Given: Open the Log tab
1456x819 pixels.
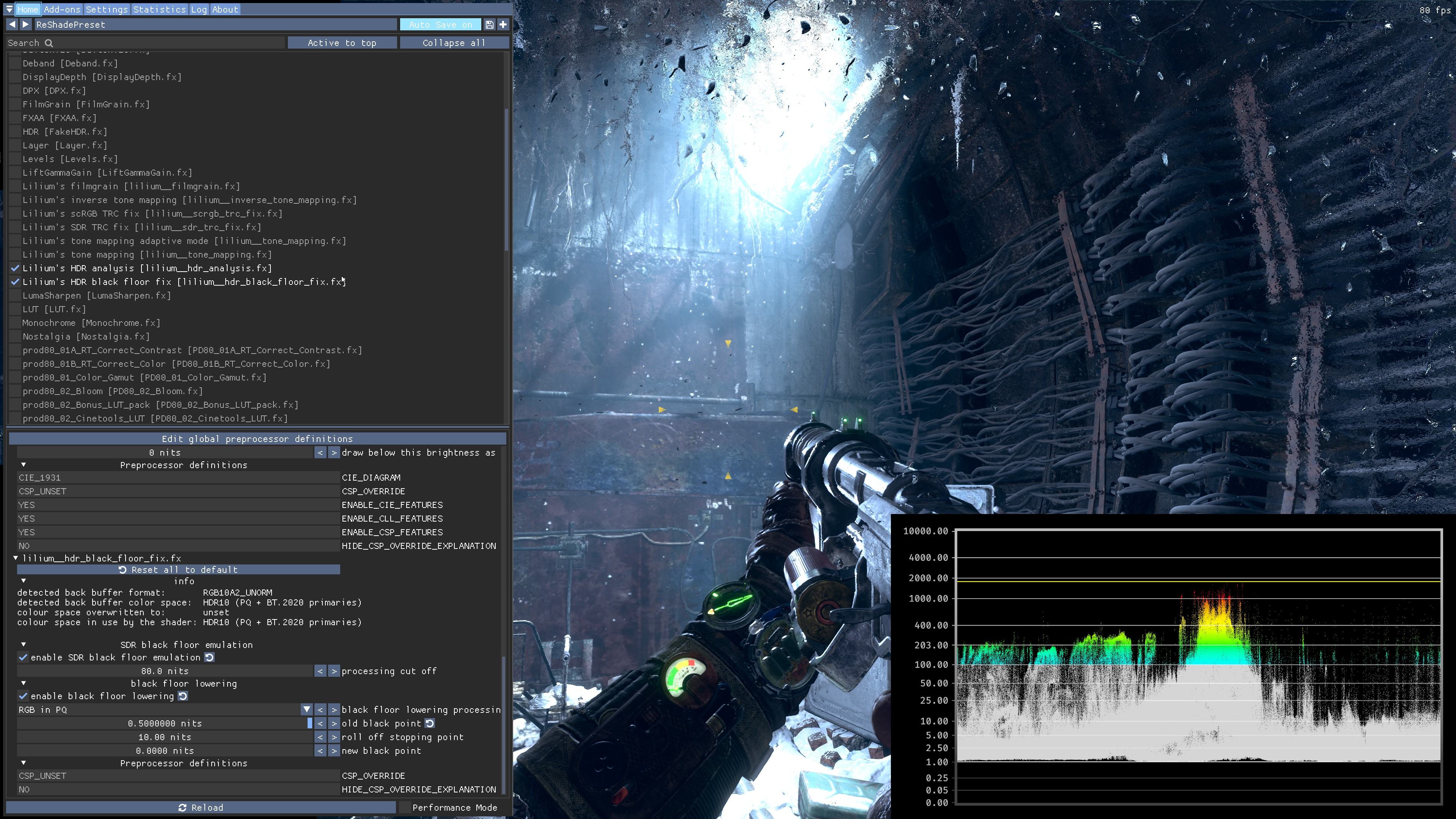Looking at the screenshot, I should point(198,9).
